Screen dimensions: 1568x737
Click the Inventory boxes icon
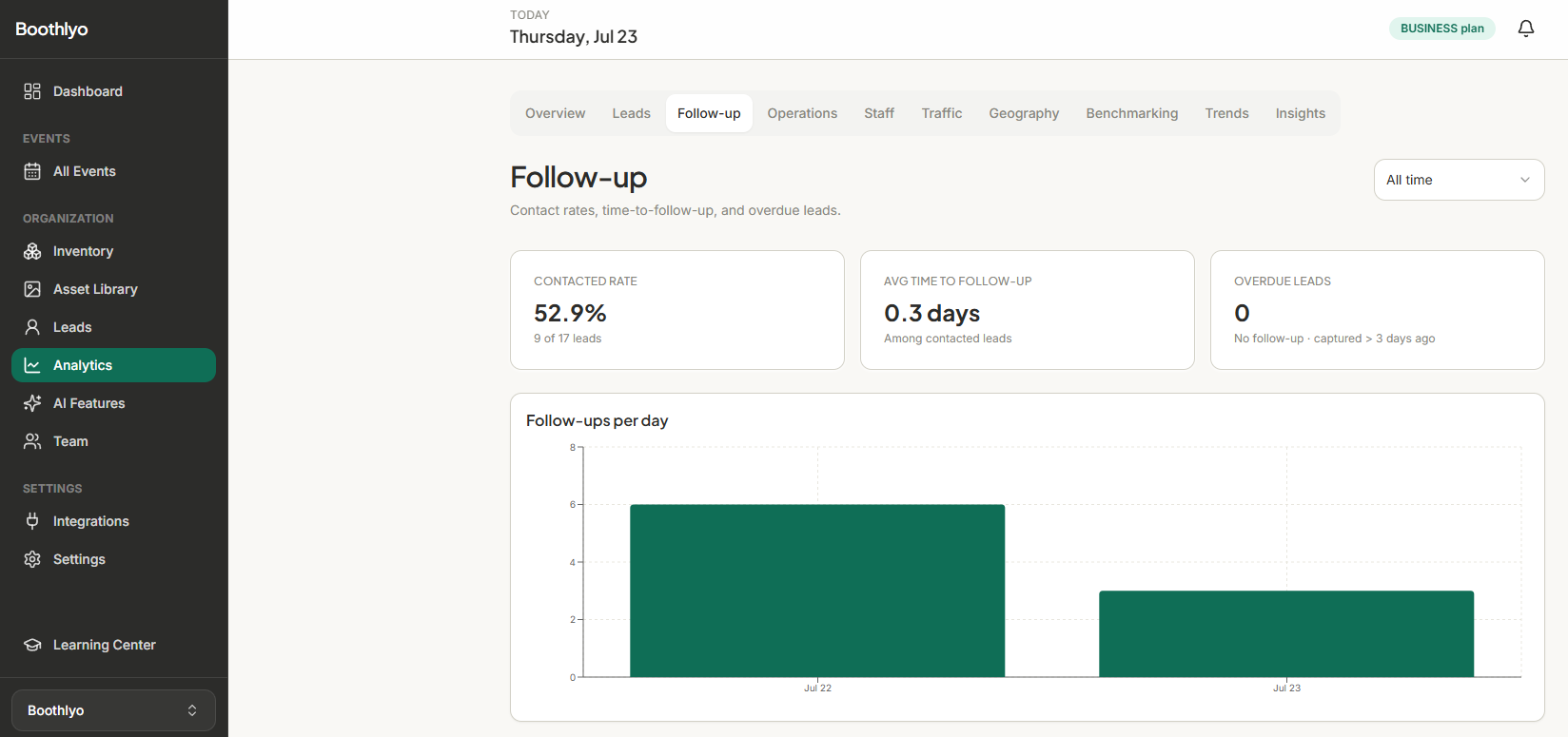coord(32,251)
